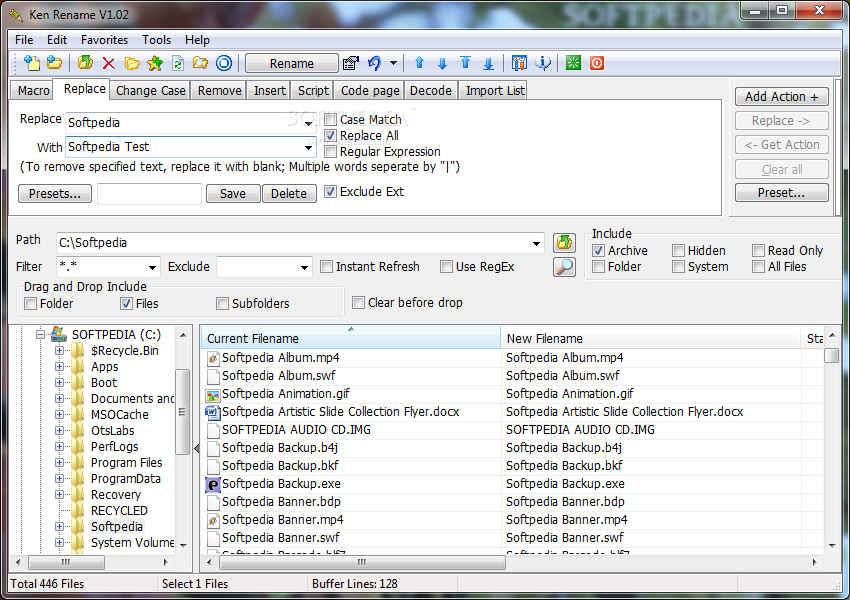Click the properties sheet icon next to Rename

tap(351, 63)
